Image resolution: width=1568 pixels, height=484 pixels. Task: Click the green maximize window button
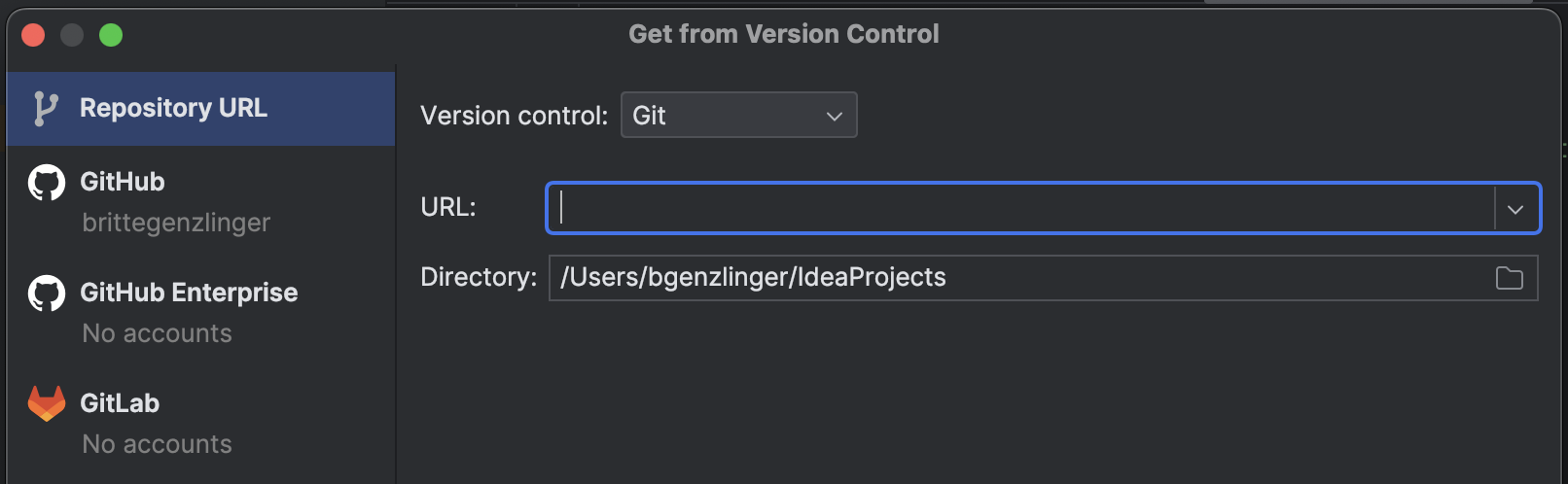click(111, 36)
